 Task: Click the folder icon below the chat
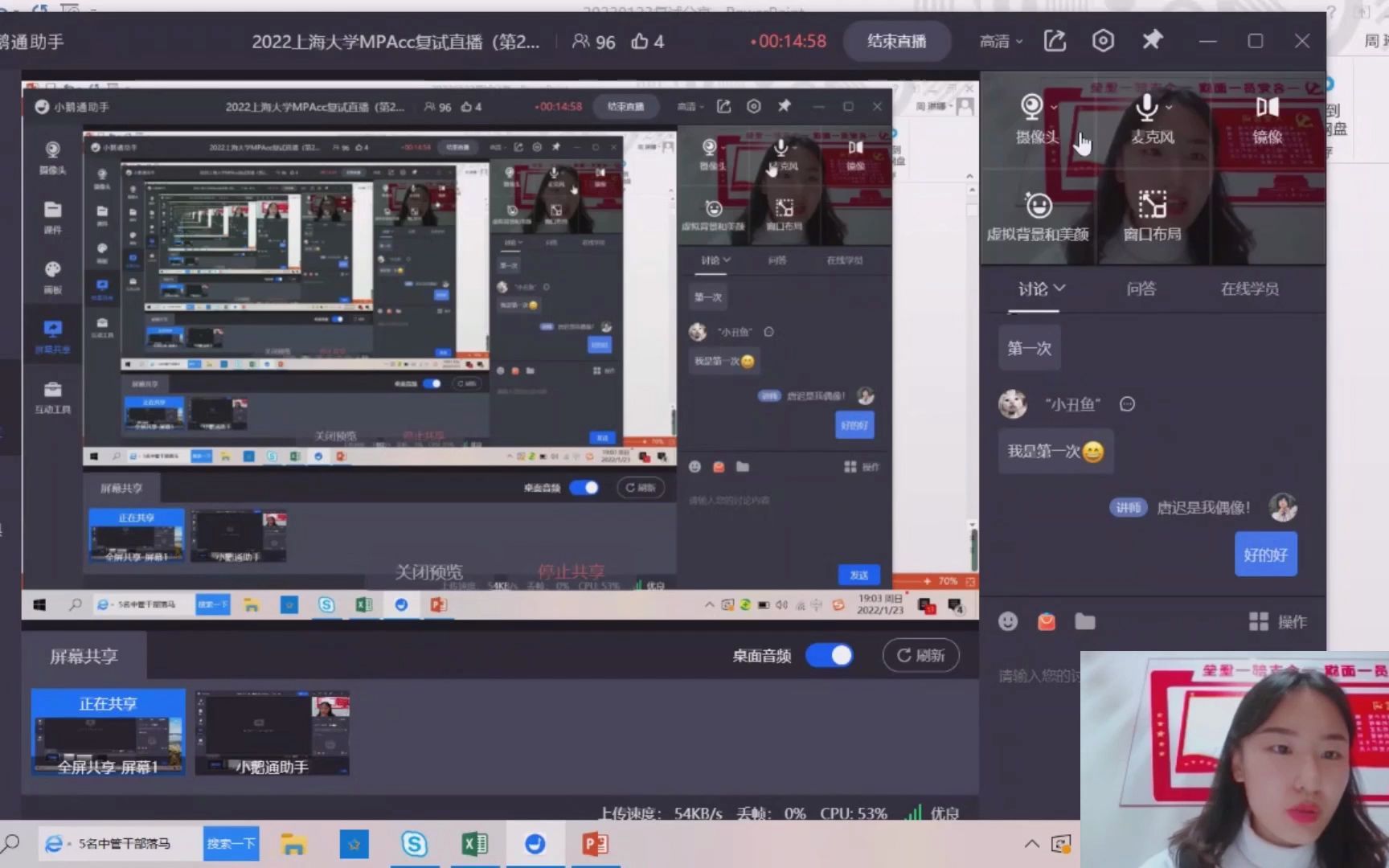(x=1085, y=621)
